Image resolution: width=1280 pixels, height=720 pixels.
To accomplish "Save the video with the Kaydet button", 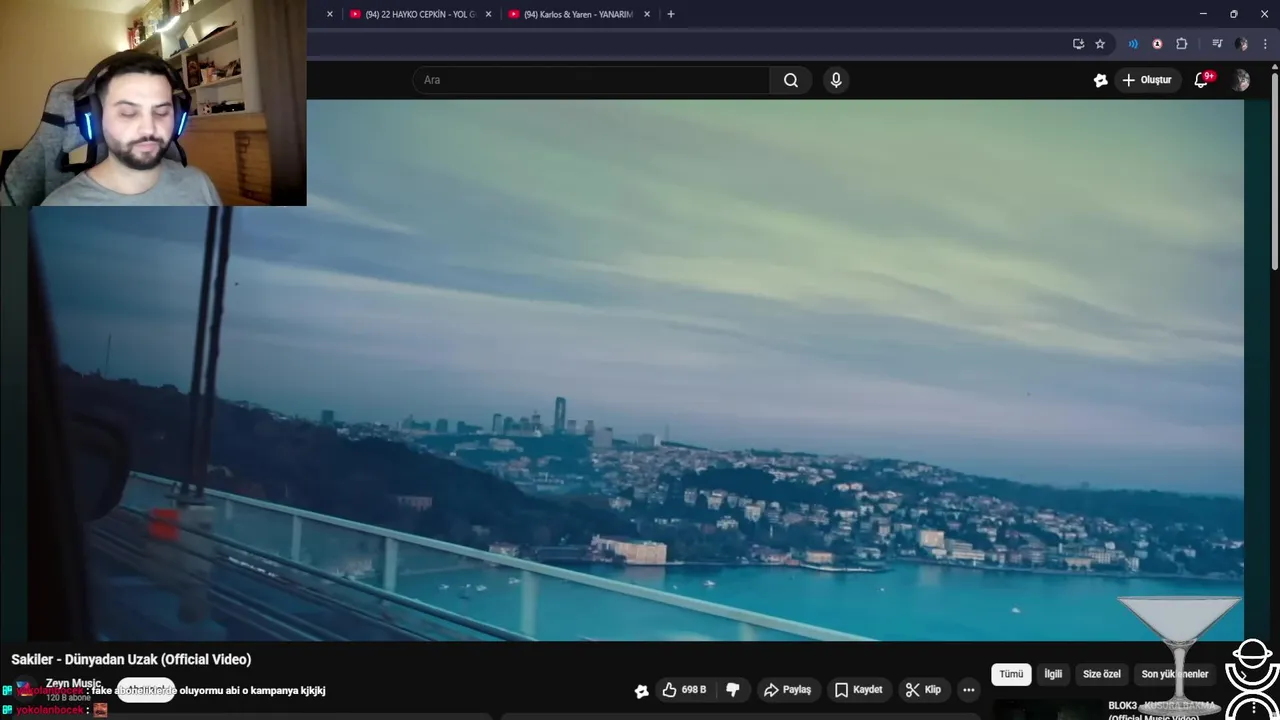I will point(858,690).
